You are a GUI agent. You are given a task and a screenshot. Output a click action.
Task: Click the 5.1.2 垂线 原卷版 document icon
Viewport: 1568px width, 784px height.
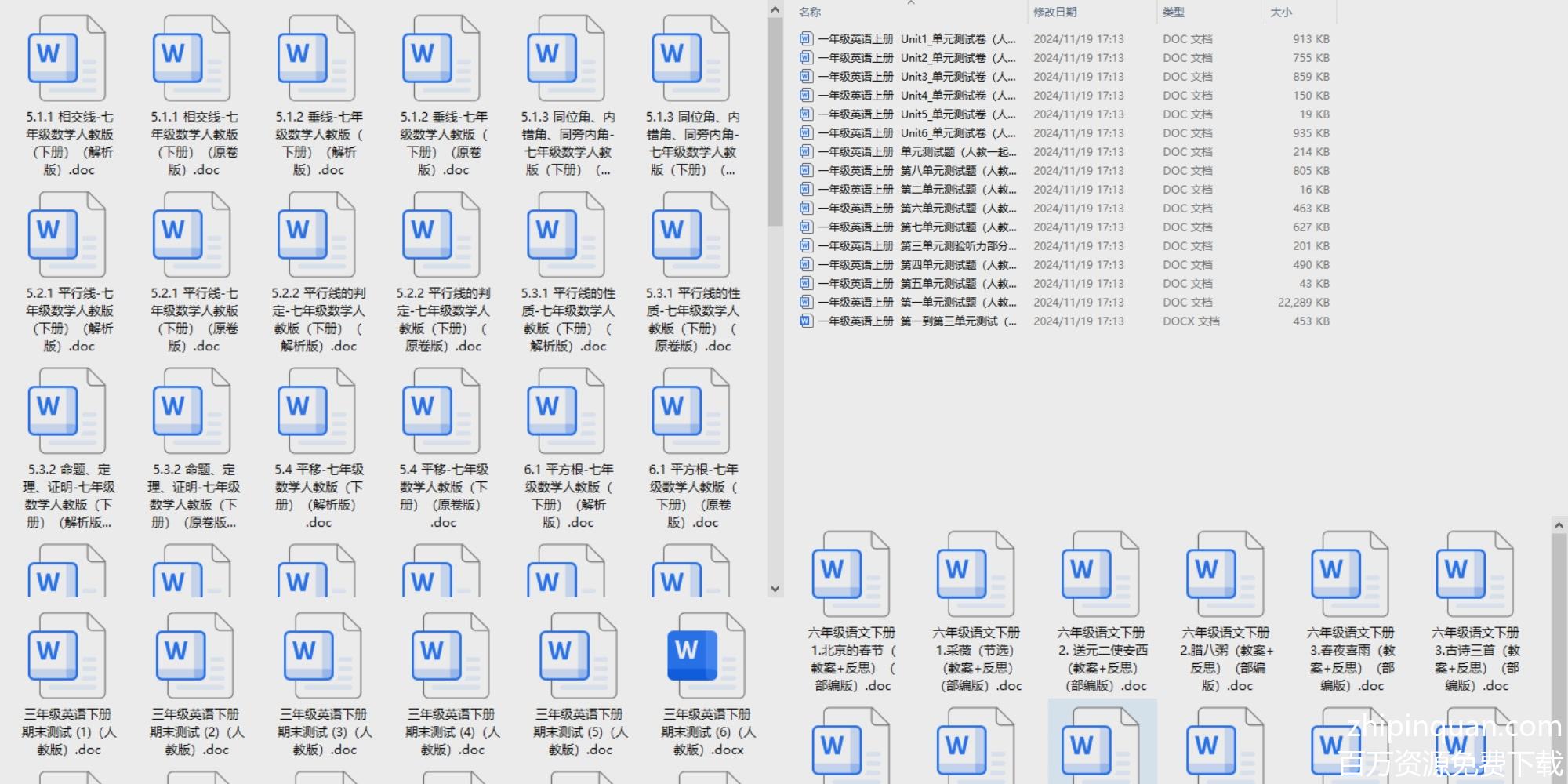[441, 59]
